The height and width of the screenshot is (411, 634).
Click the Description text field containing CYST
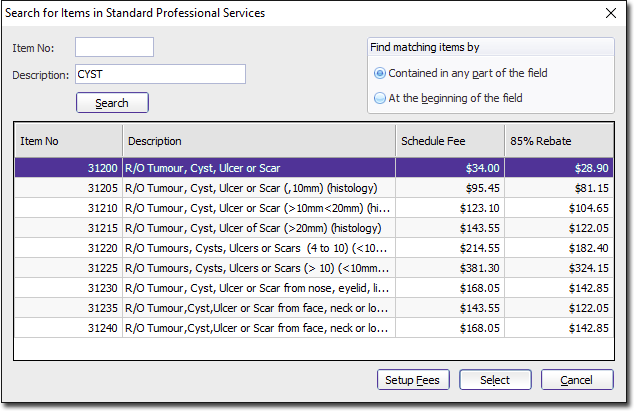click(x=160, y=74)
